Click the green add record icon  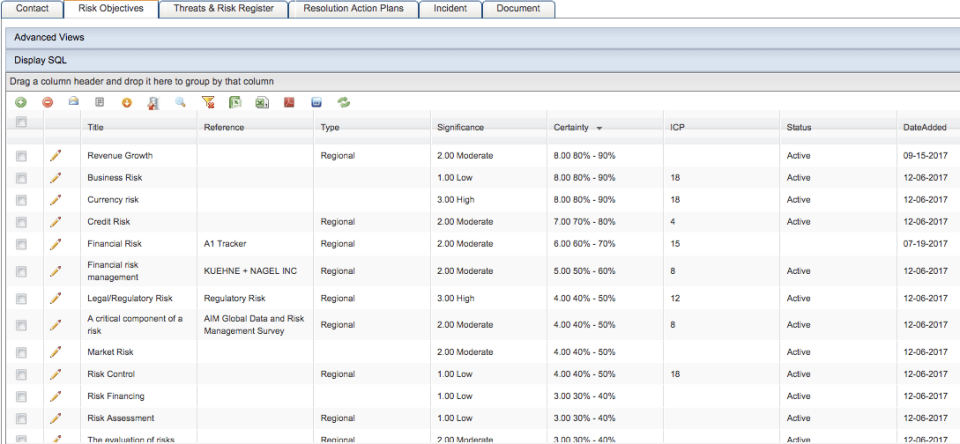21,102
